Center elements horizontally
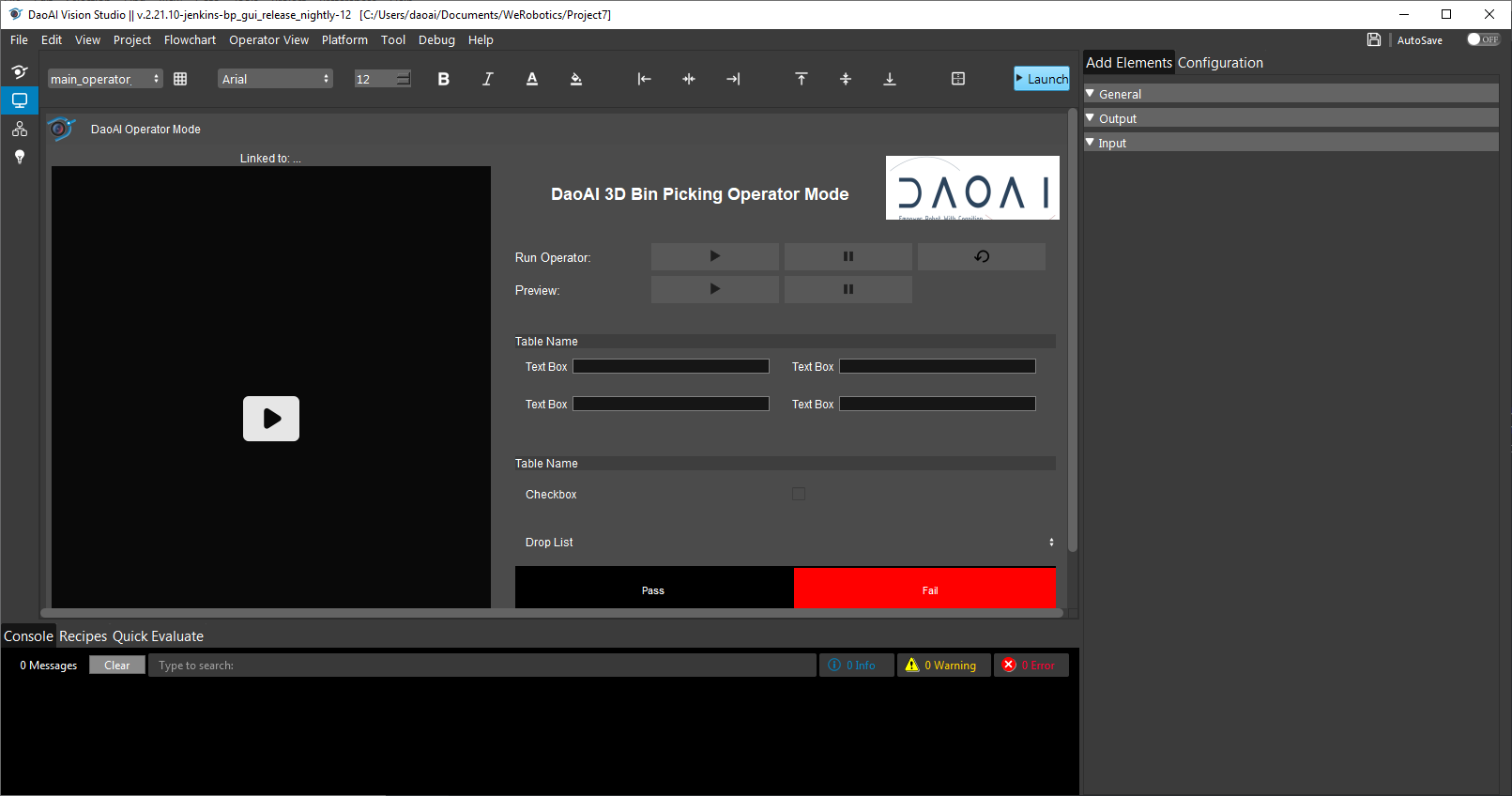The image size is (1512, 796). point(689,79)
